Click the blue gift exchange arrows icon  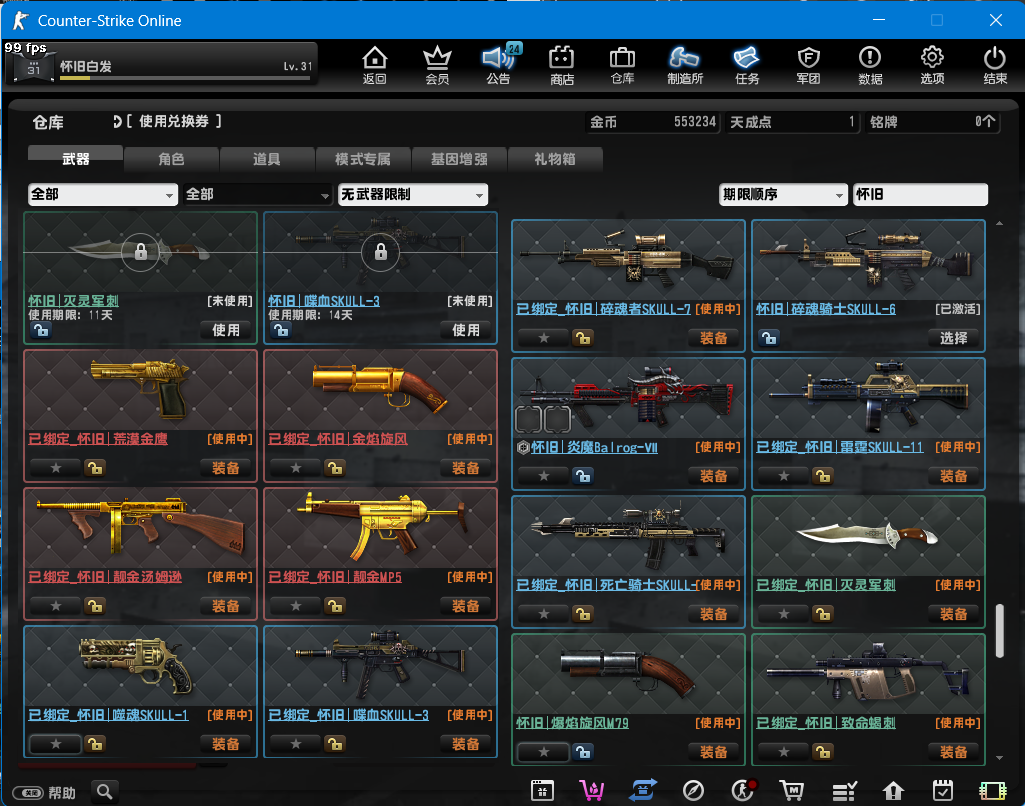pos(643,791)
